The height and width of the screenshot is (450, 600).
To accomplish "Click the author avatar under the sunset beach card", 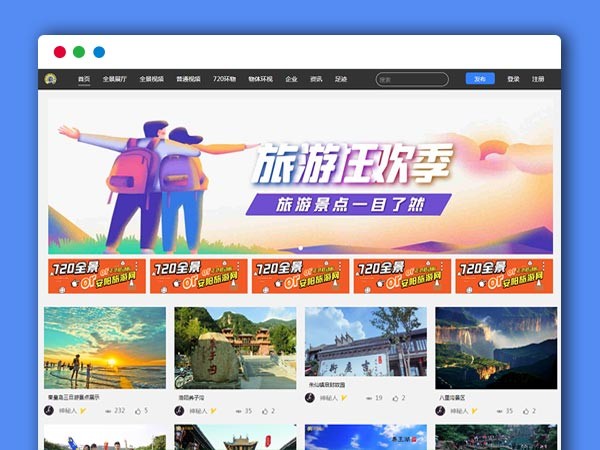I will coord(48,410).
